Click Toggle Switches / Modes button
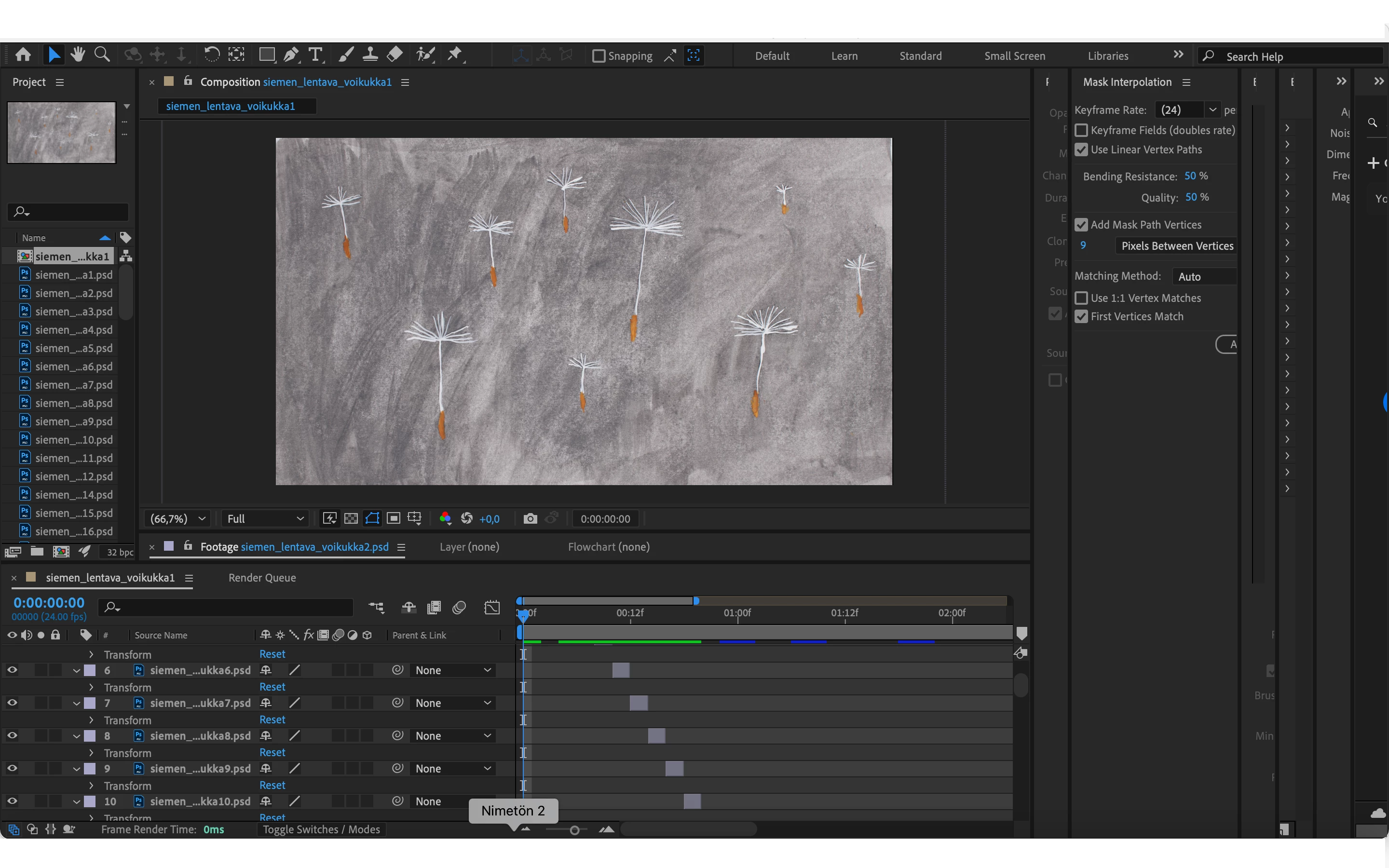The height and width of the screenshot is (868, 1389). (321, 829)
